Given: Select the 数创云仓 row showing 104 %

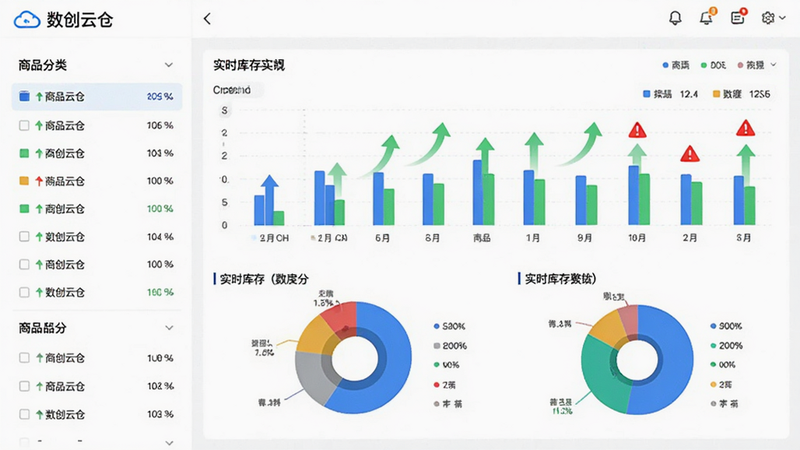Looking at the screenshot, I should tap(97, 237).
